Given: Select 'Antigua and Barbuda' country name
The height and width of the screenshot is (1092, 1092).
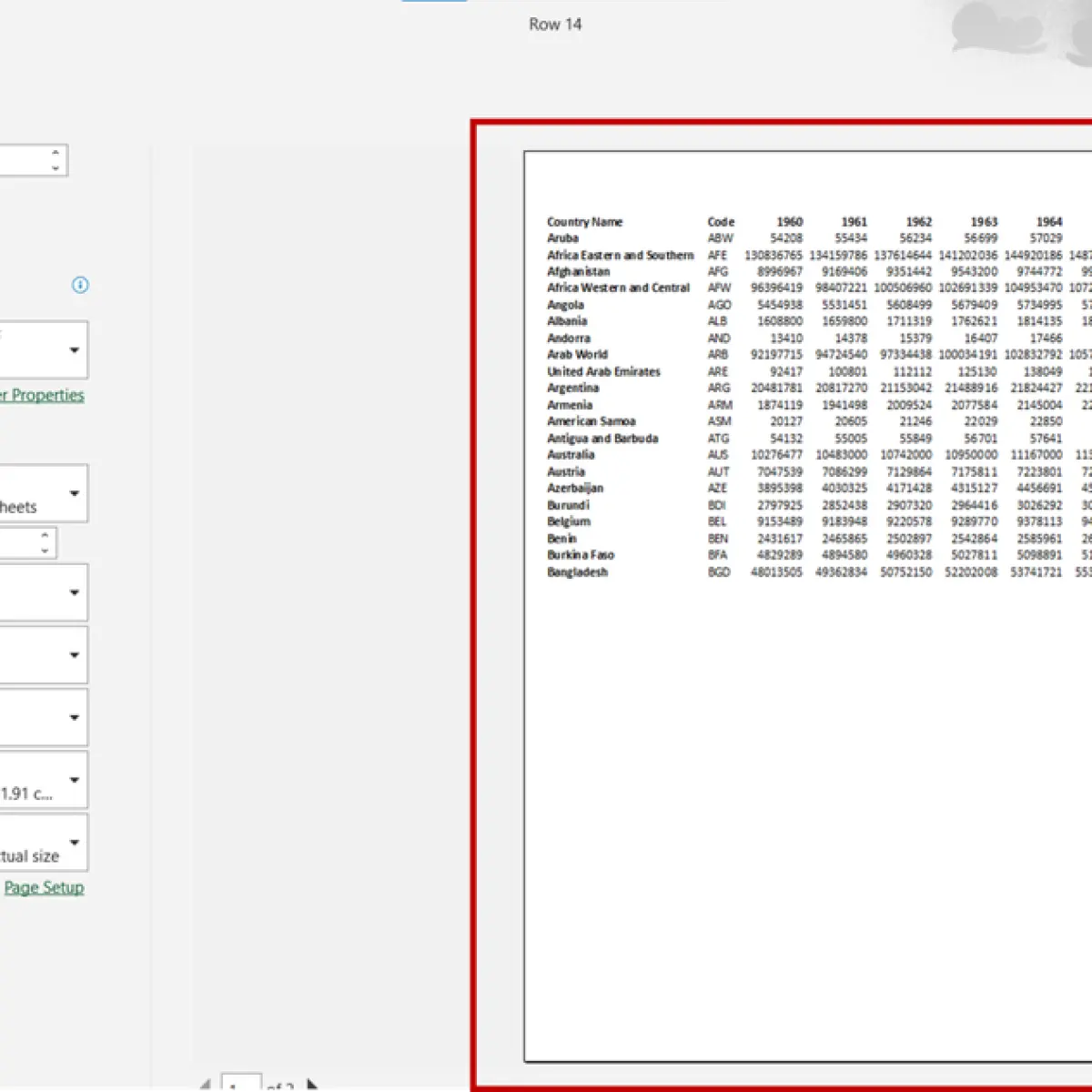Looking at the screenshot, I should 602,439.
